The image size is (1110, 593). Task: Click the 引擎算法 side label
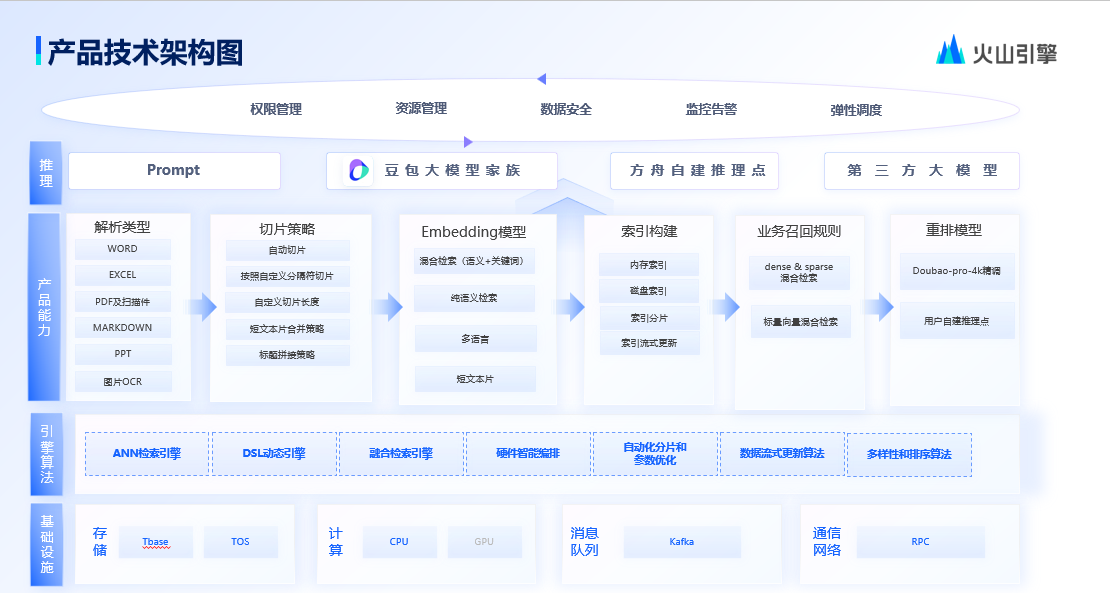(47, 454)
